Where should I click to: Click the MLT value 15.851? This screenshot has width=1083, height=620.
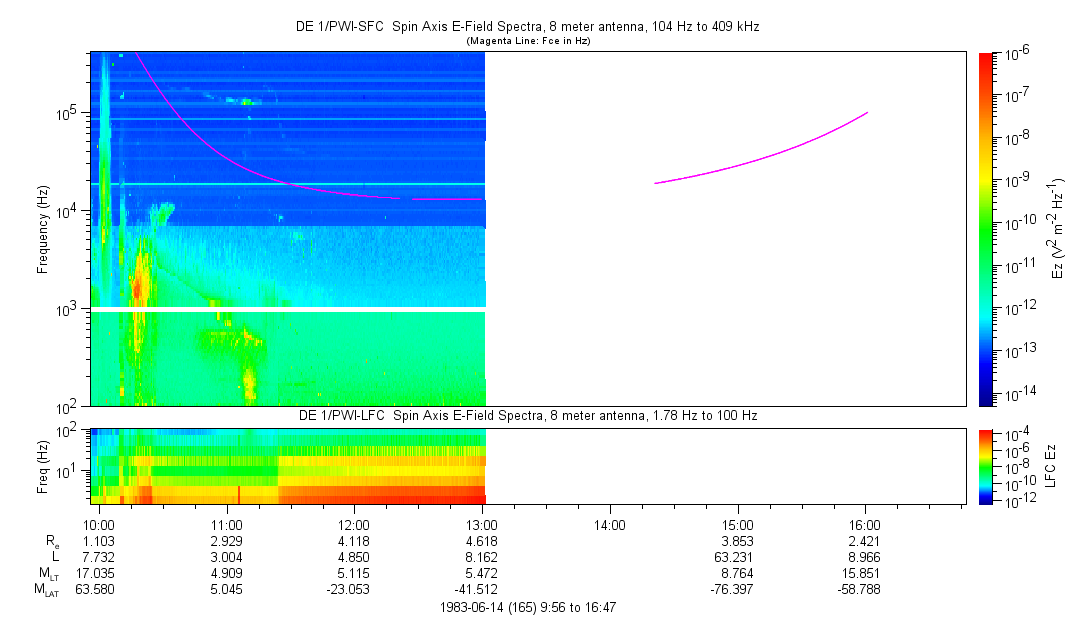pos(861,573)
